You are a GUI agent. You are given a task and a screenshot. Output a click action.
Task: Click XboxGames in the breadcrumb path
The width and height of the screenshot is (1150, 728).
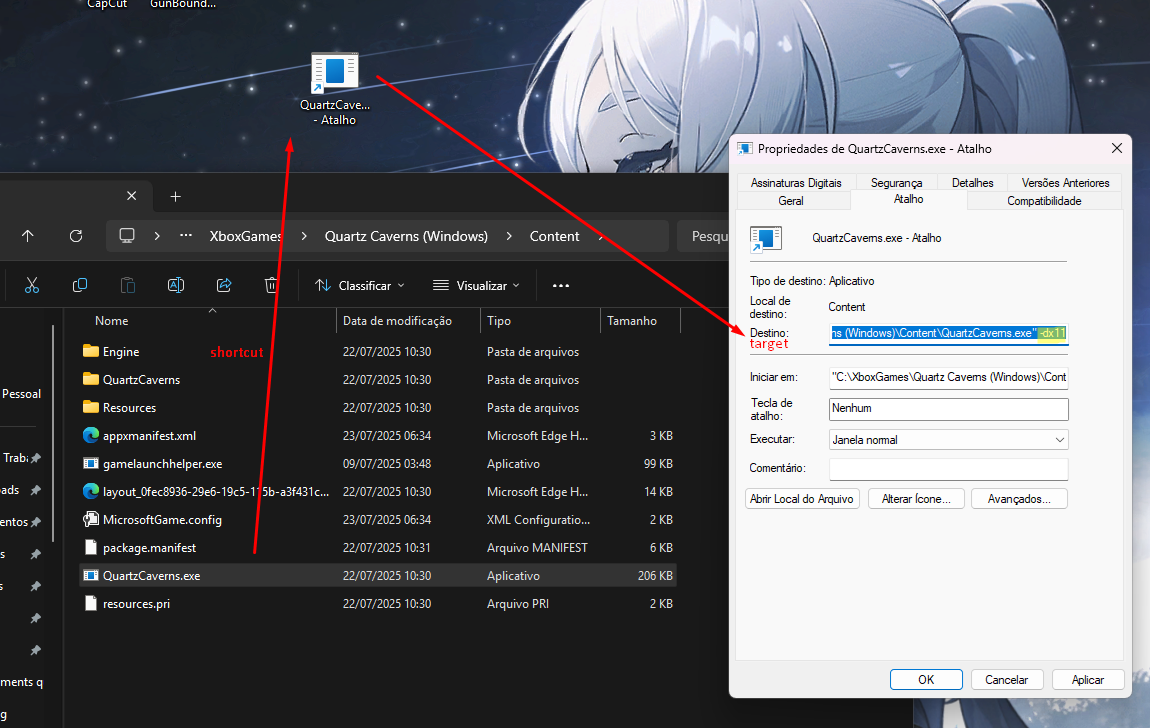tap(246, 236)
